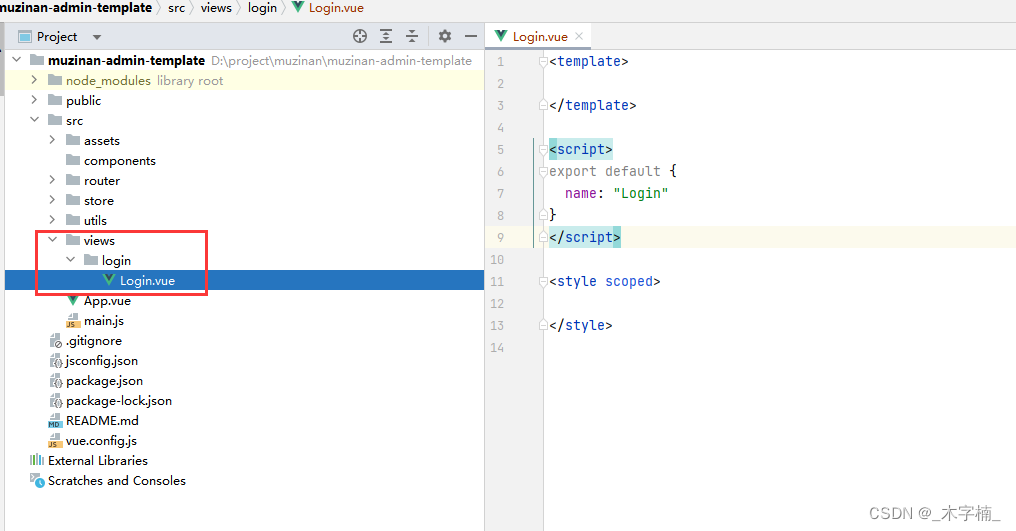Select the vue.config.js file
This screenshot has width=1016, height=531.
tap(101, 440)
